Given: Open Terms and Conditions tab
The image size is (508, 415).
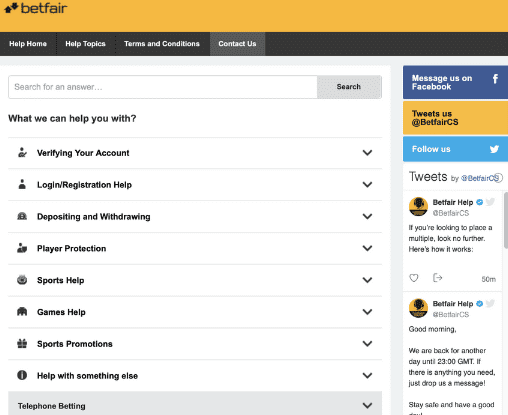Looking at the screenshot, I should pos(162,44).
